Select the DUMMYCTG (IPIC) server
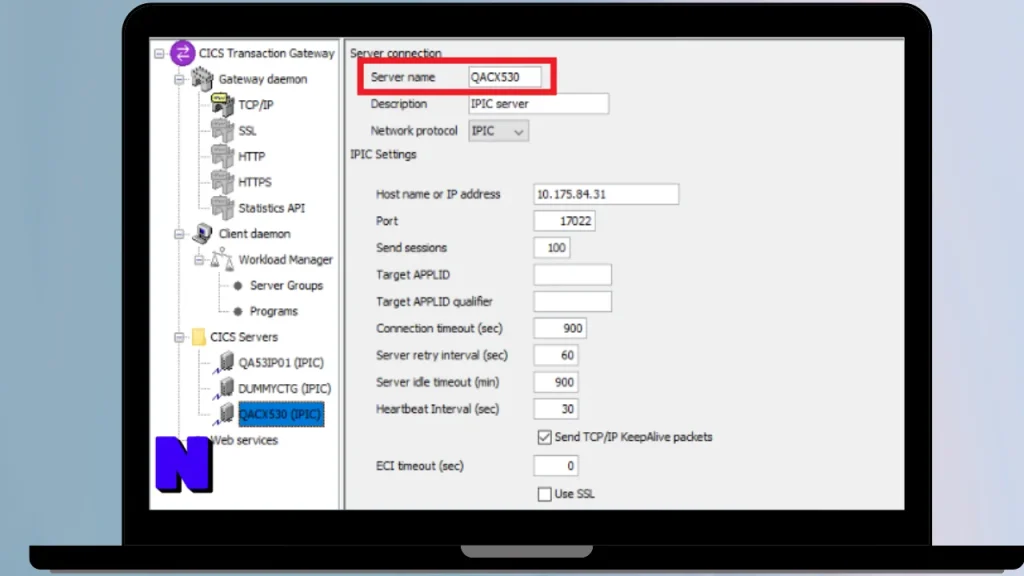This screenshot has width=1024, height=576. point(285,389)
